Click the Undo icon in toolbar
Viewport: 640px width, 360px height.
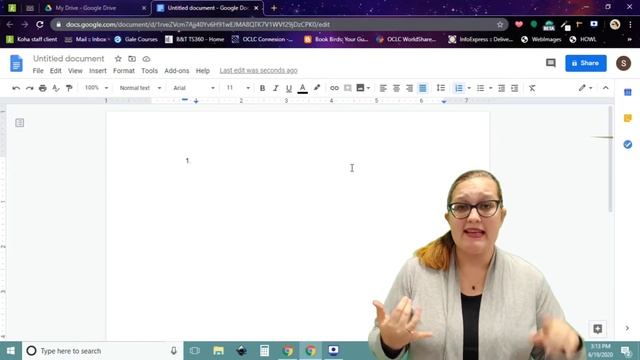click(16, 88)
